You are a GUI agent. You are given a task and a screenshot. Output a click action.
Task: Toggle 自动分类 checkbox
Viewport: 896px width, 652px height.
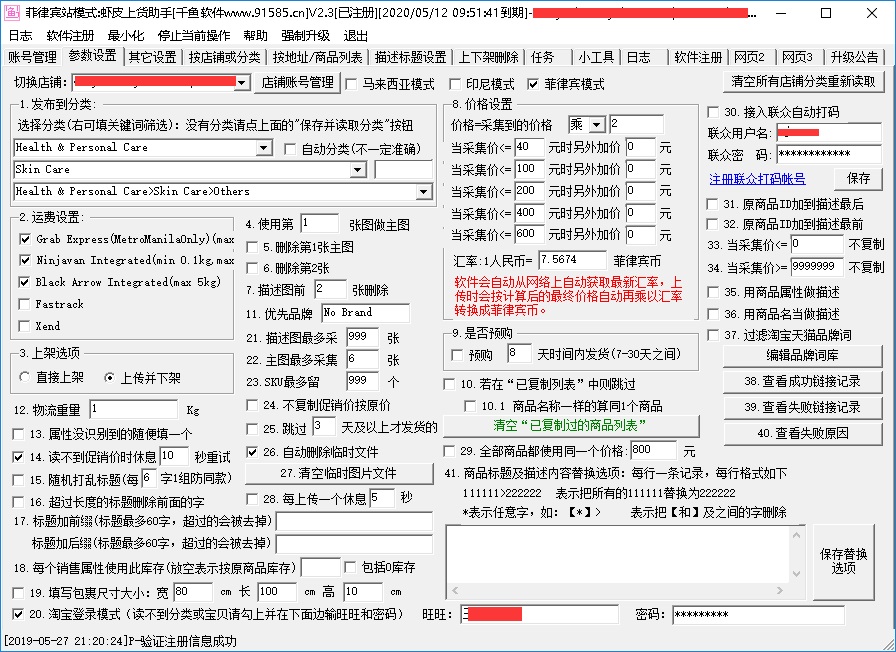pyautogui.click(x=290, y=149)
